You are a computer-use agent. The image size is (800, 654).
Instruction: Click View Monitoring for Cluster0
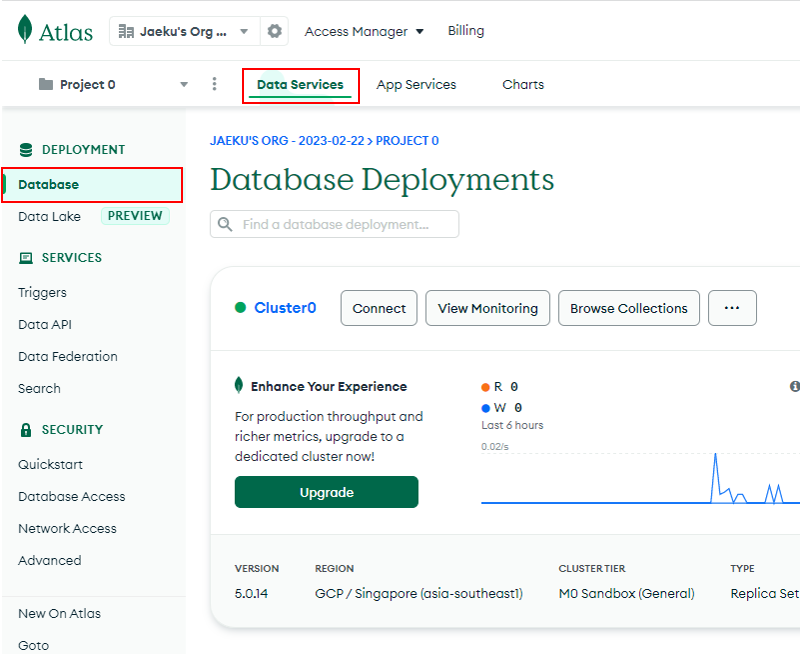coord(488,309)
